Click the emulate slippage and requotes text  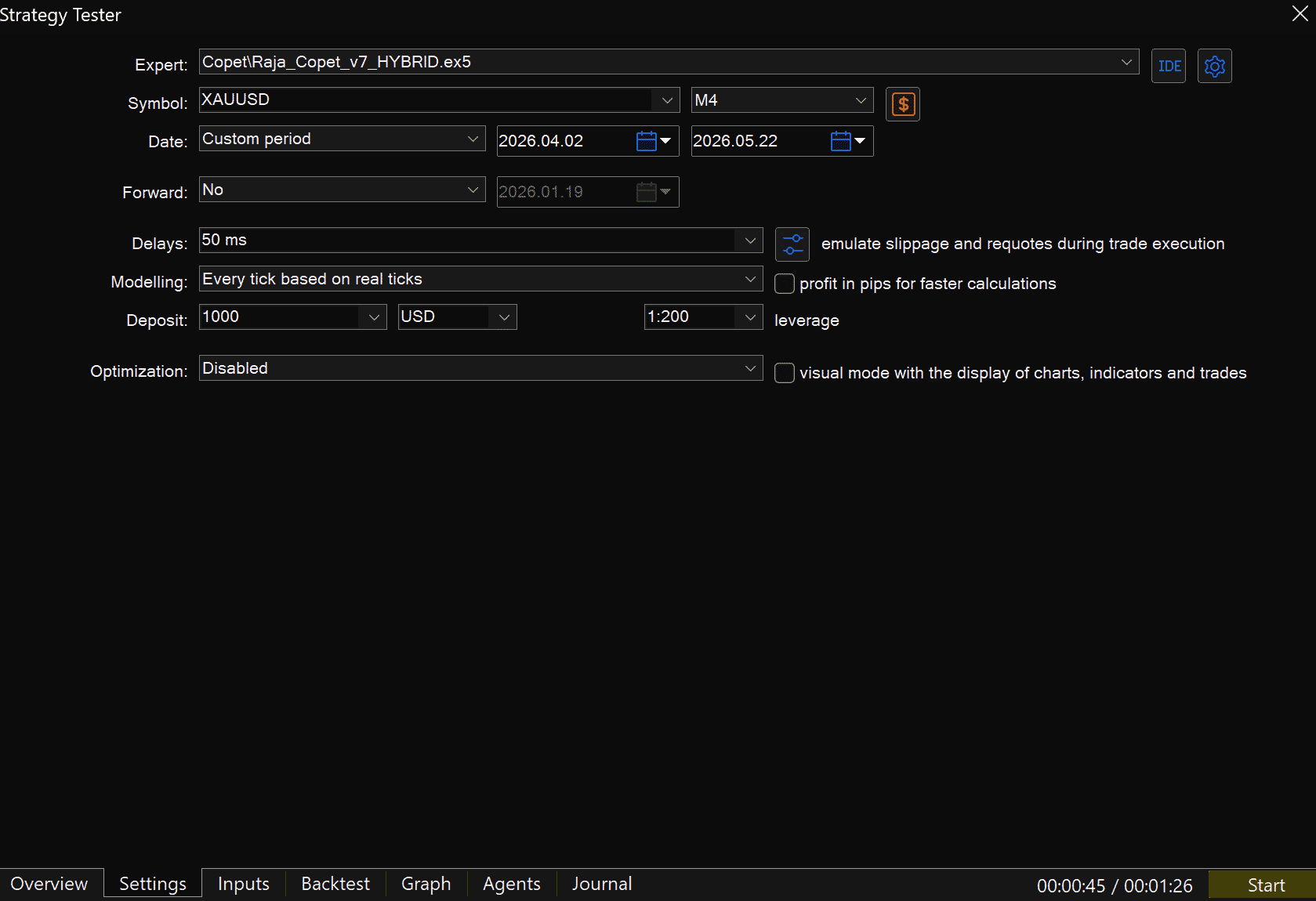click(x=1023, y=244)
